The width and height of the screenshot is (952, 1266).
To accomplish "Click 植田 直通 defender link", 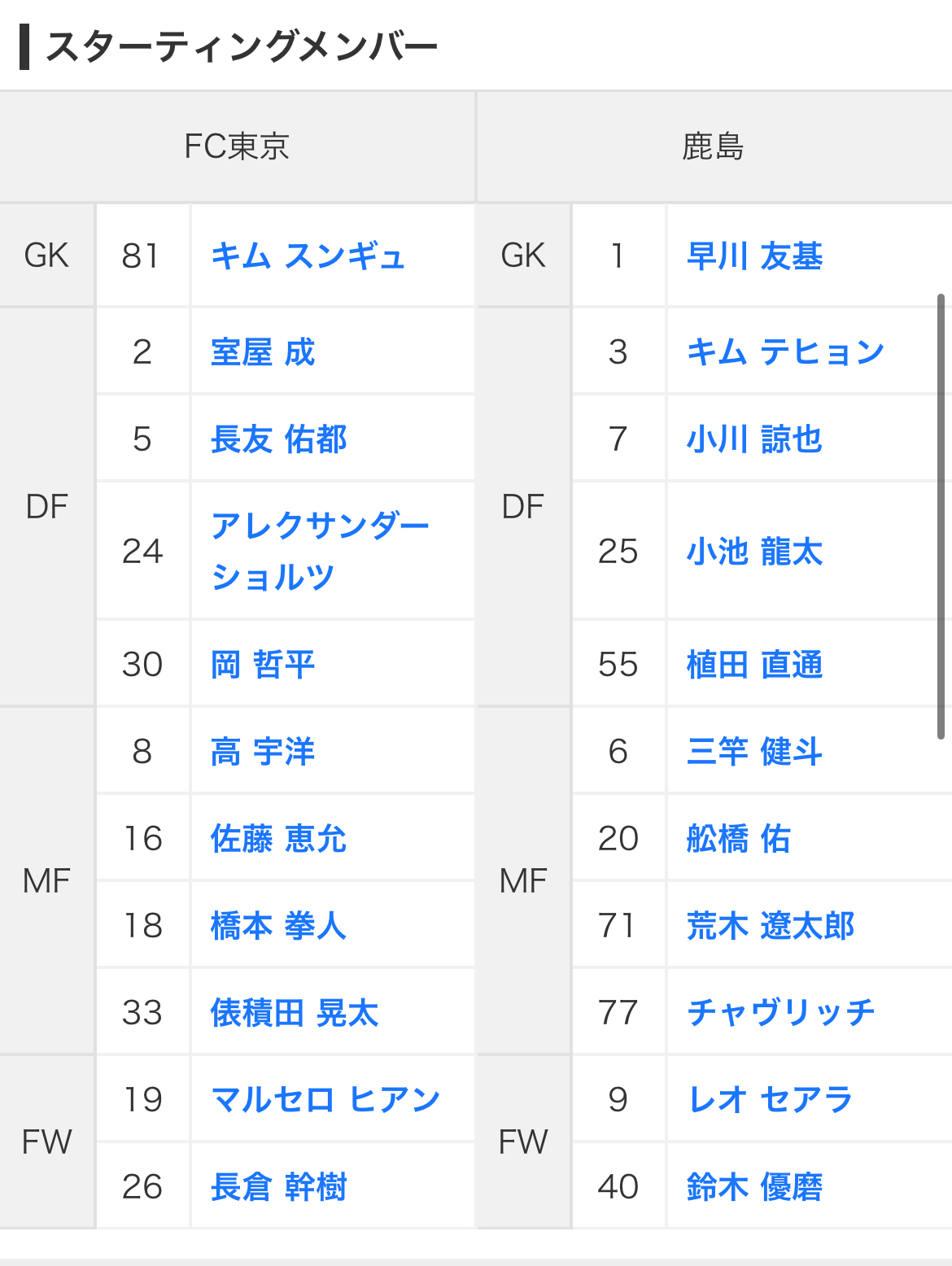I will click(754, 665).
